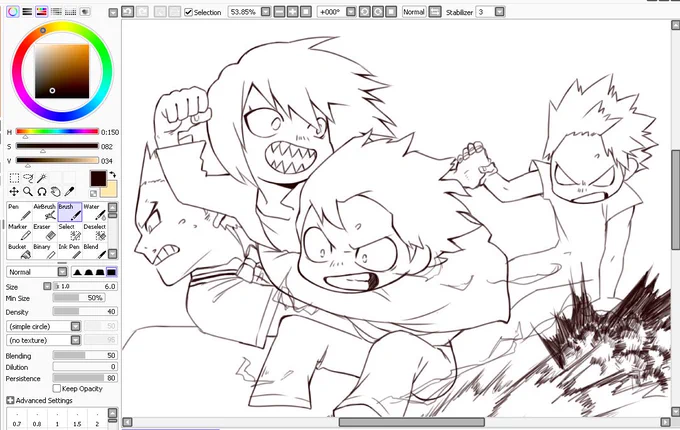The width and height of the screenshot is (680, 430).
Task: Toggle the Selection checkbox
Action: 188,12
